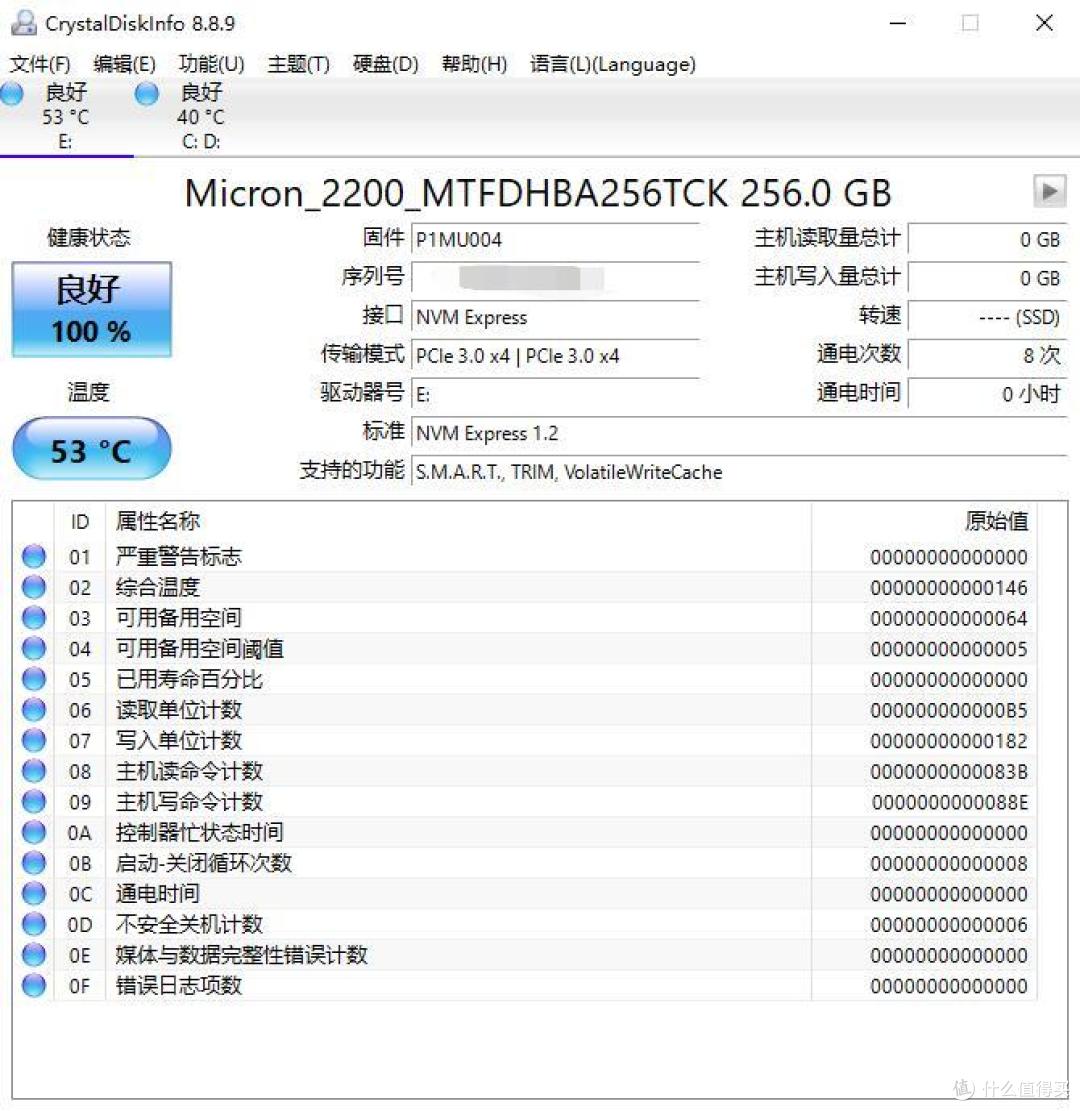Click the 主机写入量总计 value 0 GB
The height and width of the screenshot is (1111, 1080).
[987, 278]
